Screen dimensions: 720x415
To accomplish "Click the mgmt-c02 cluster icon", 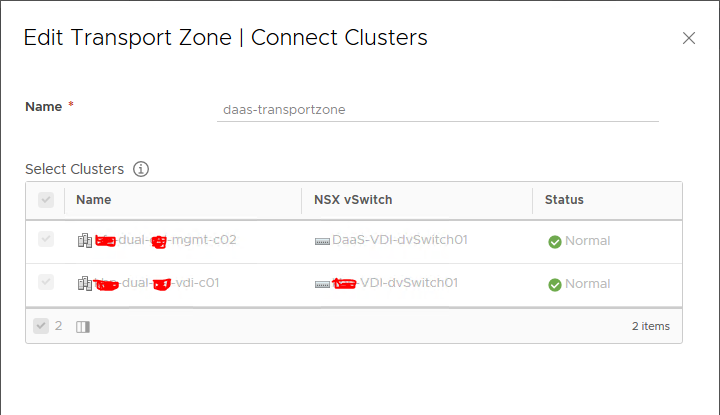I will pos(85,240).
